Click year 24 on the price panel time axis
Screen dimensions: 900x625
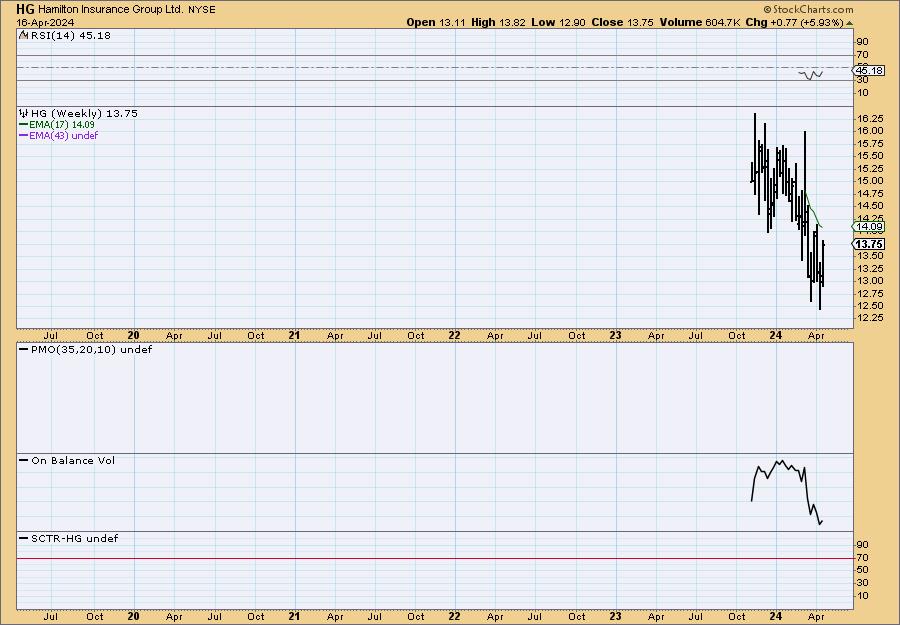click(775, 335)
